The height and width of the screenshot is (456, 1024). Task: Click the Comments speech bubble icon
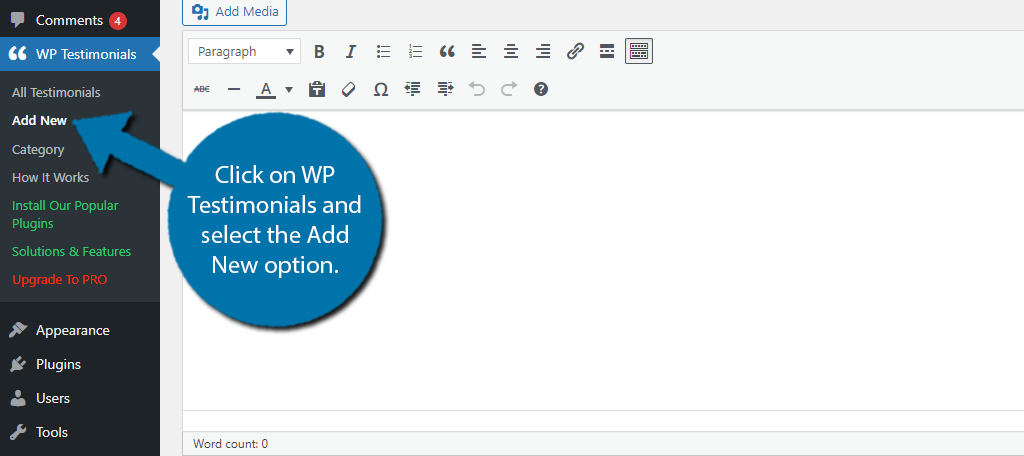tap(18, 21)
